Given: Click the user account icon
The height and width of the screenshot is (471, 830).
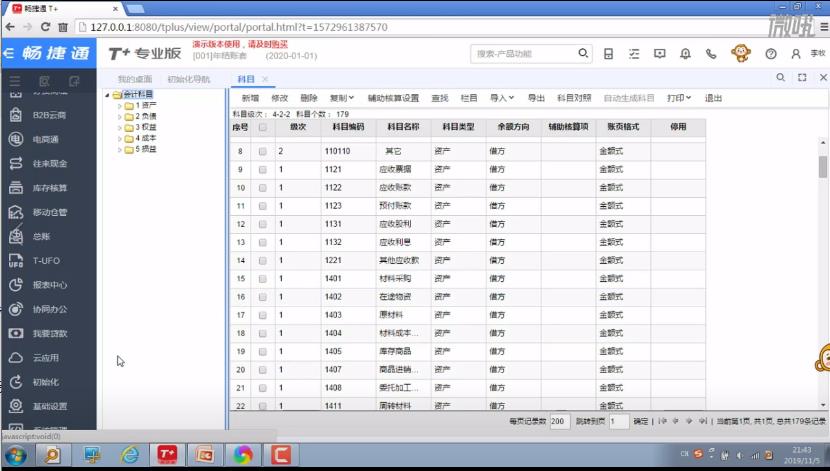Looking at the screenshot, I should (796, 53).
